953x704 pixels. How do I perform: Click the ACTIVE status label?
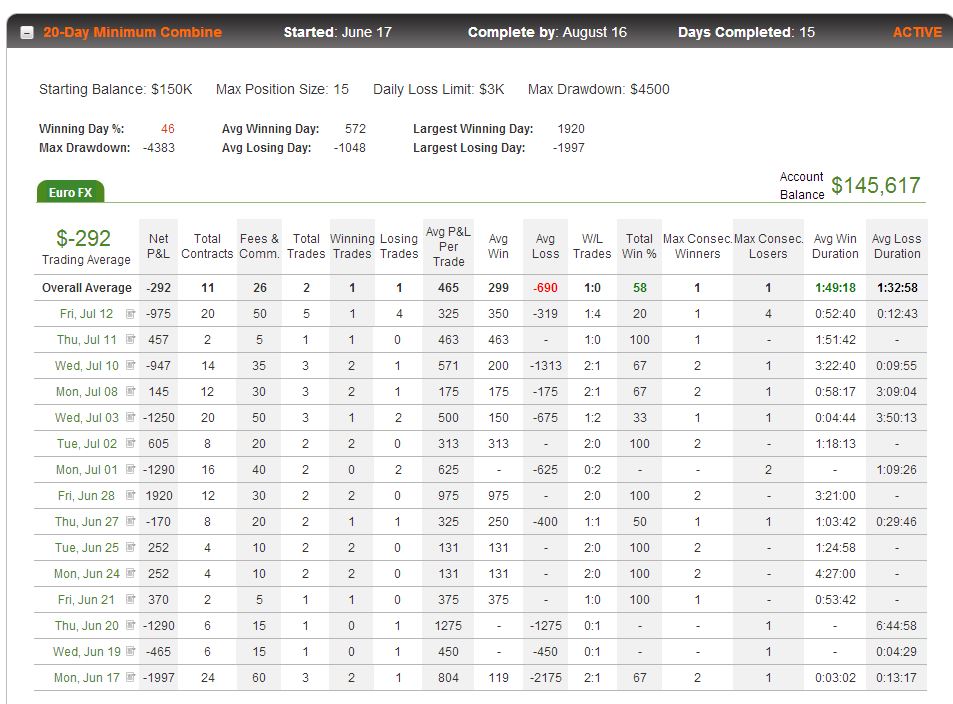click(917, 32)
